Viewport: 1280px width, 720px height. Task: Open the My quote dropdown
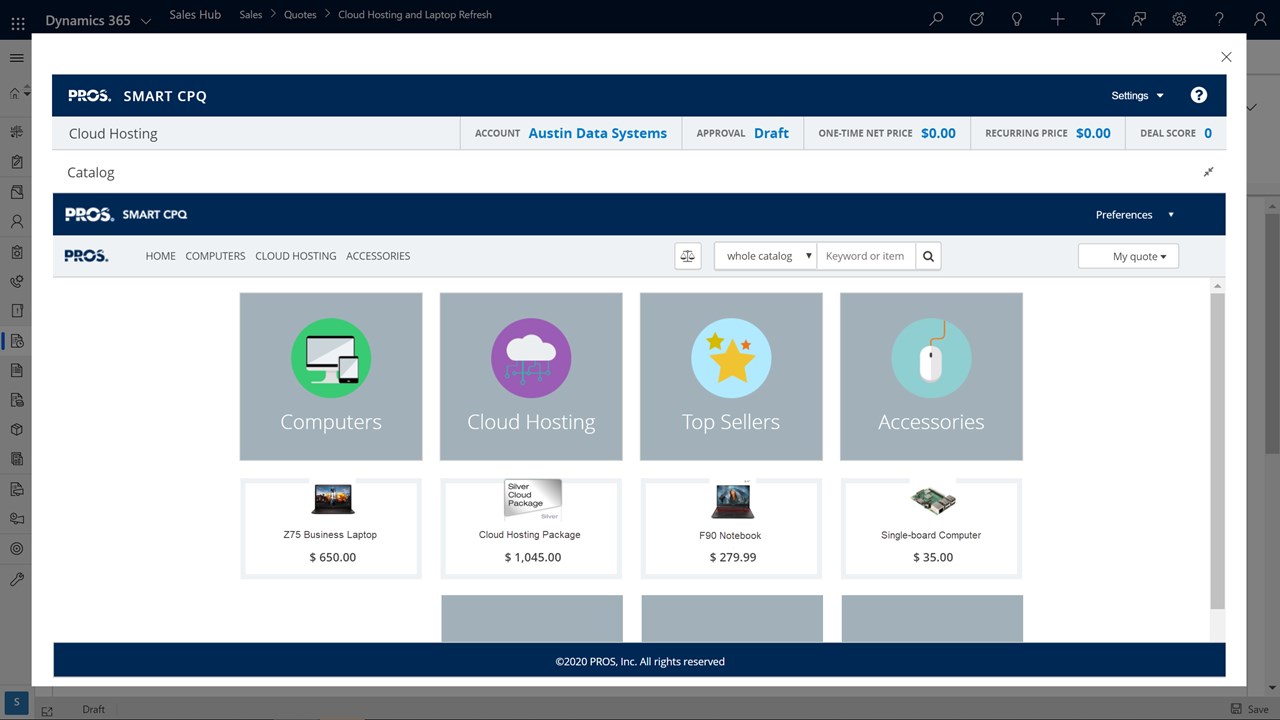click(x=1128, y=256)
